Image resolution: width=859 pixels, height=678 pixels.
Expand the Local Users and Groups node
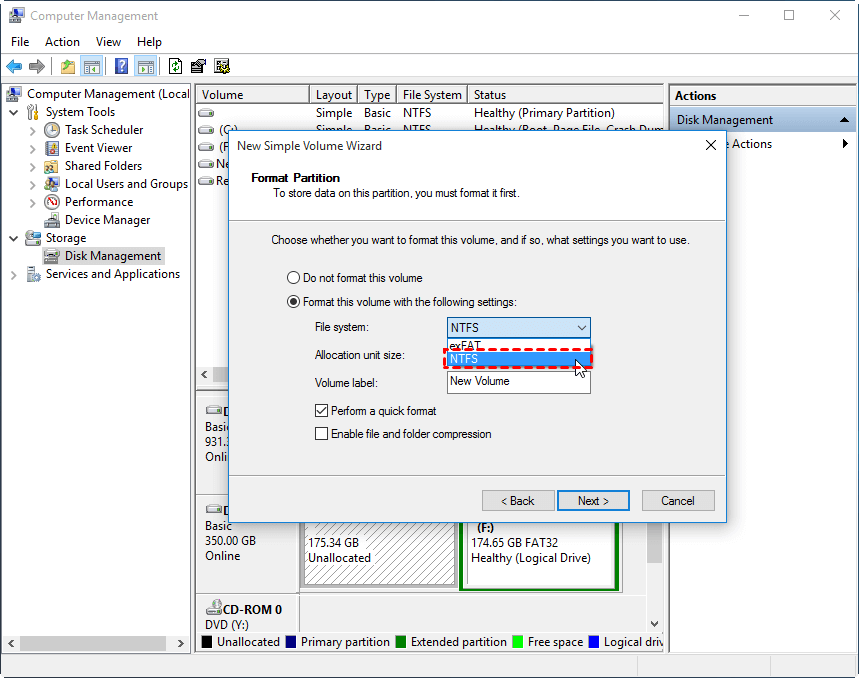[32, 185]
